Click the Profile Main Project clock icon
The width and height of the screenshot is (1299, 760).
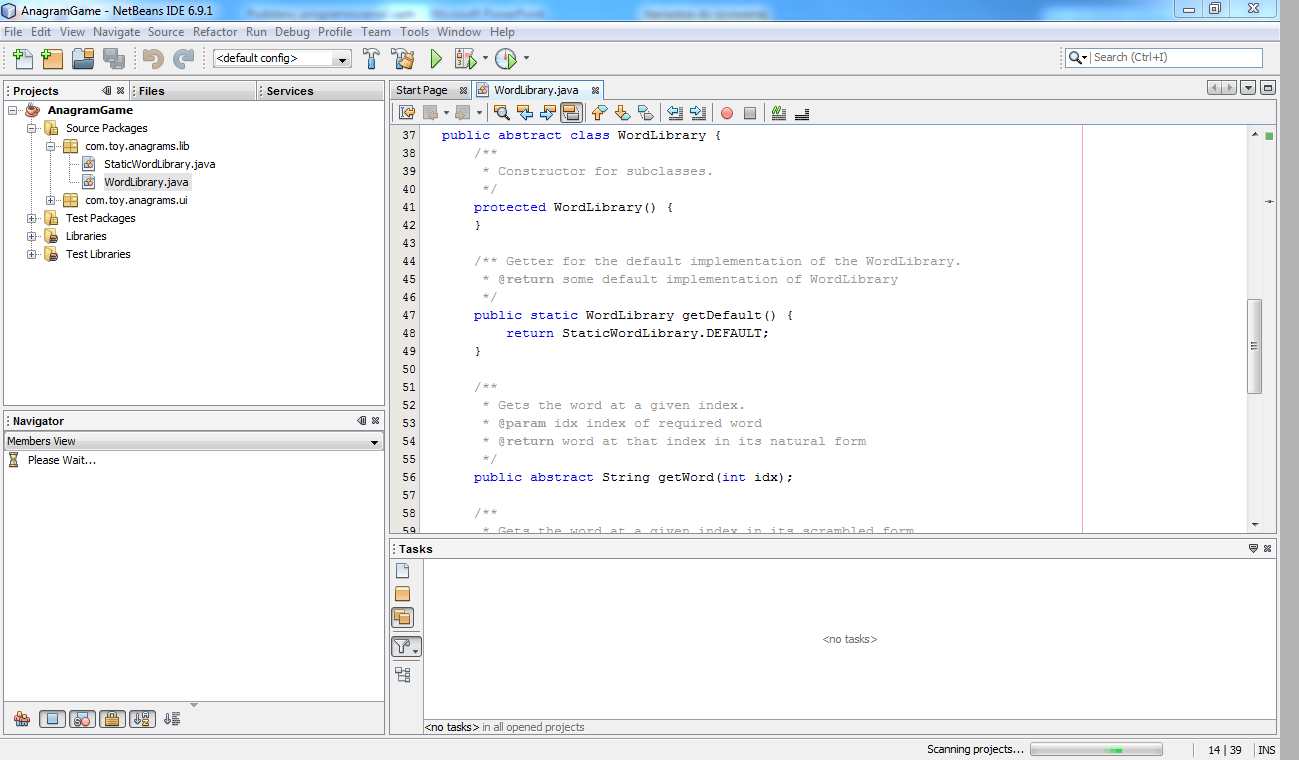pos(506,58)
